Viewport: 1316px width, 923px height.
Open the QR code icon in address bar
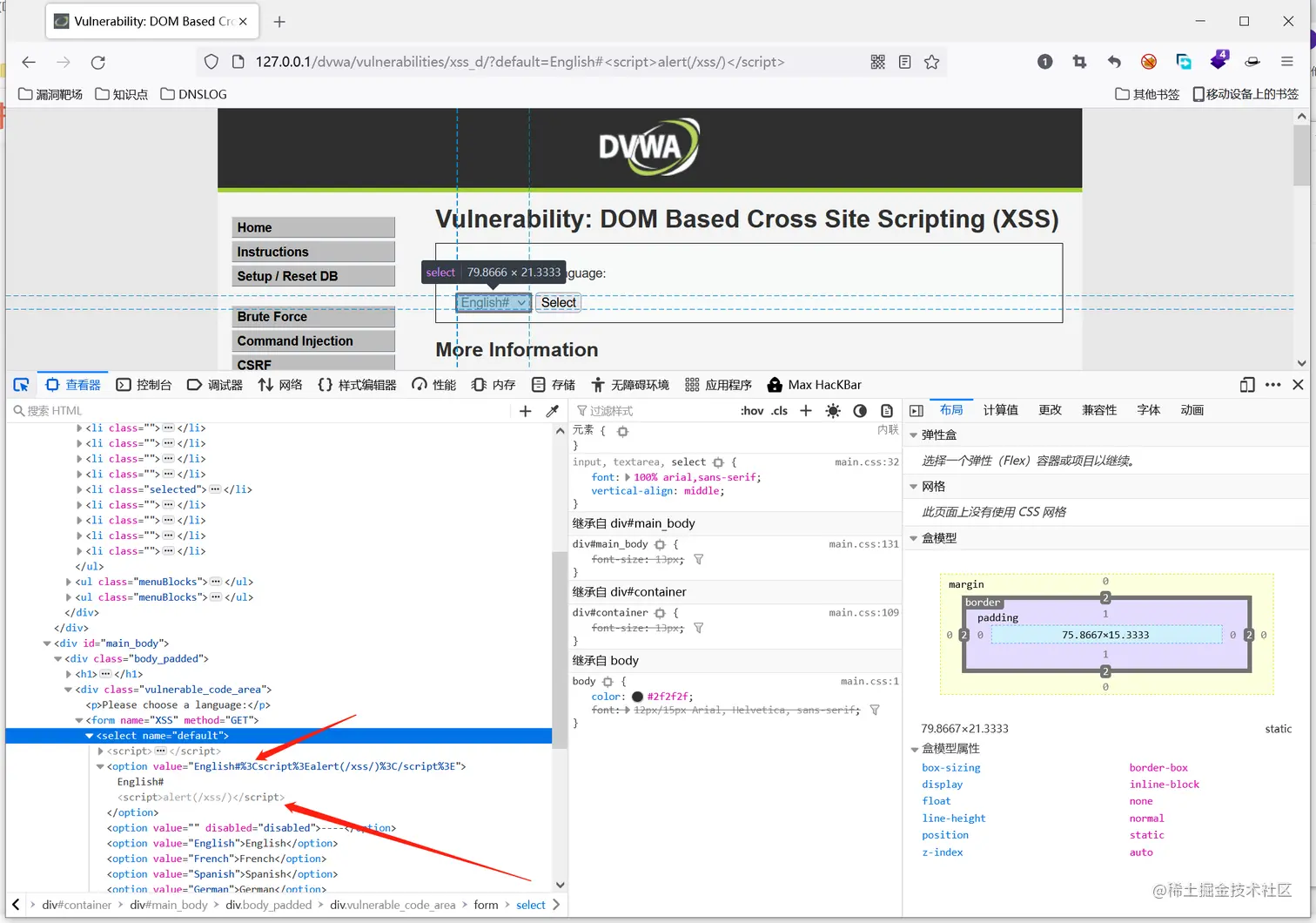[x=877, y=62]
